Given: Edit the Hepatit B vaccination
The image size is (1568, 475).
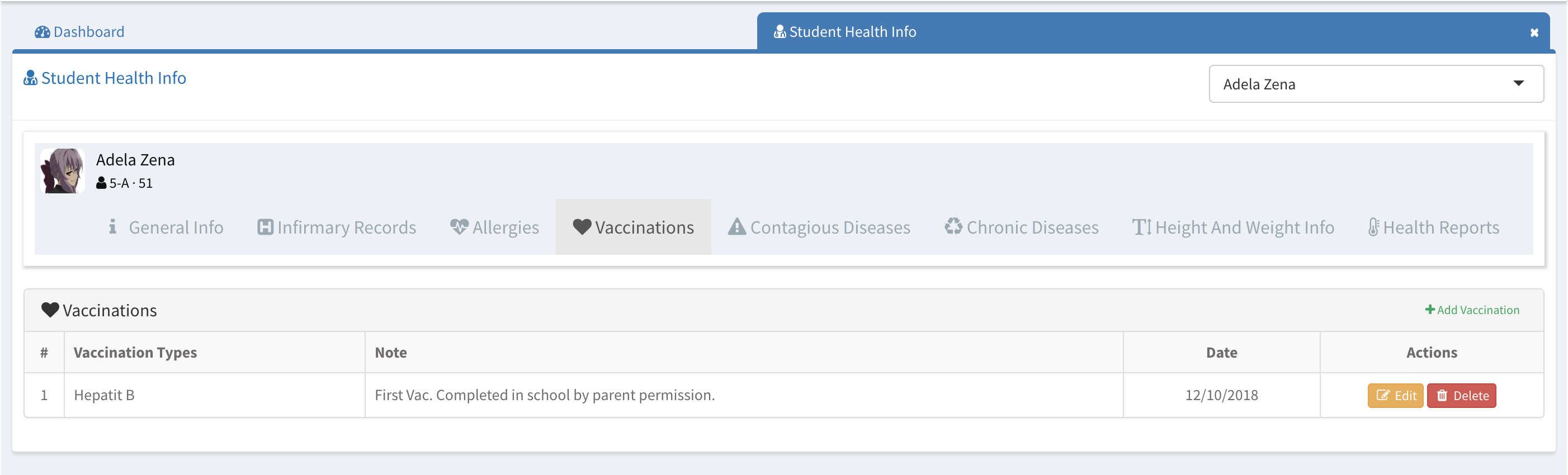Looking at the screenshot, I should click(1395, 395).
